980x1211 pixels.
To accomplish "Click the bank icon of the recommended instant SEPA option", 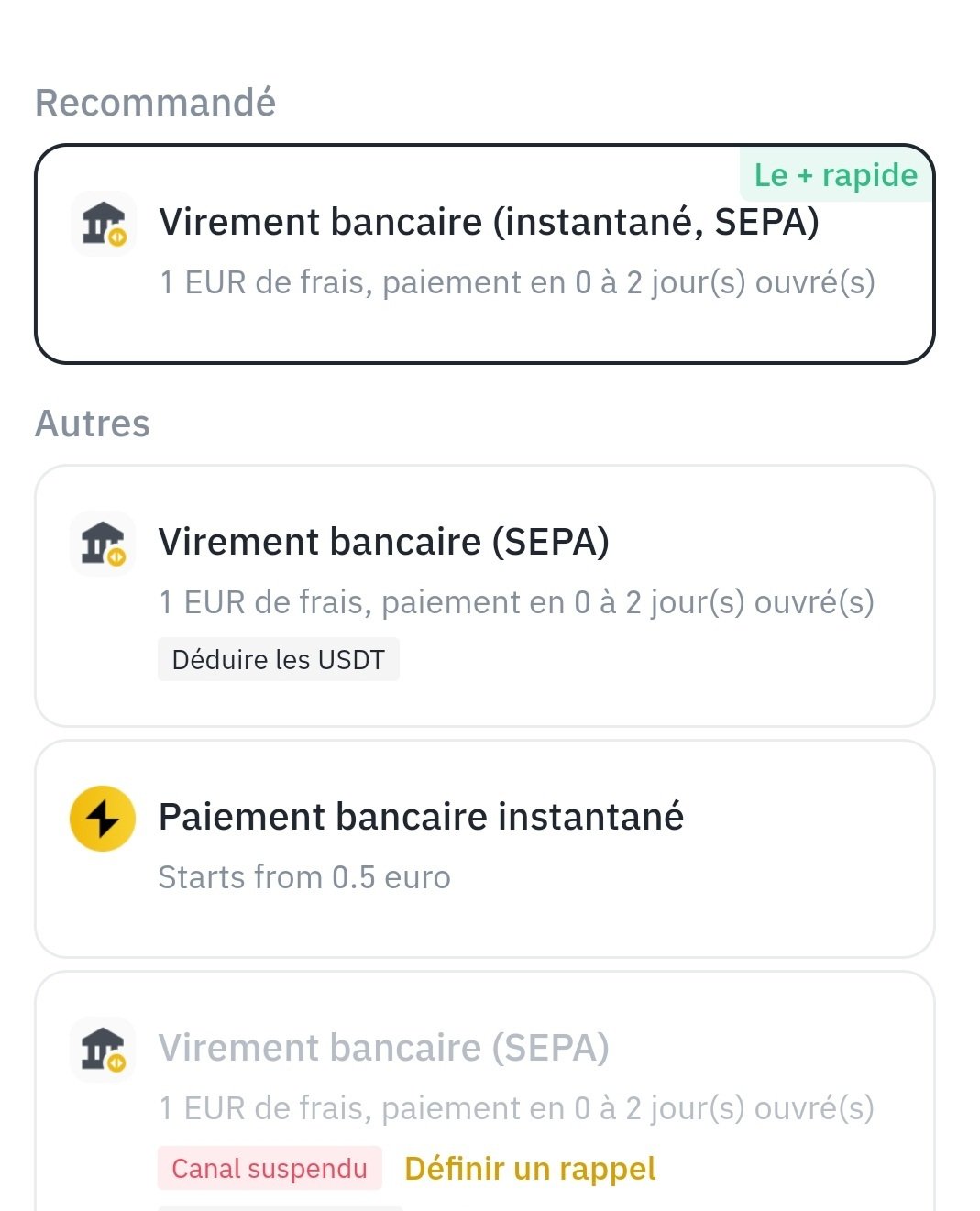I will 104,223.
